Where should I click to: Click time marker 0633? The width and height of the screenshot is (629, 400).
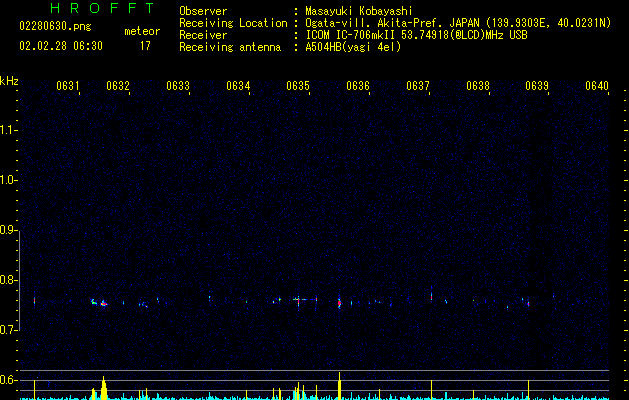click(178, 86)
